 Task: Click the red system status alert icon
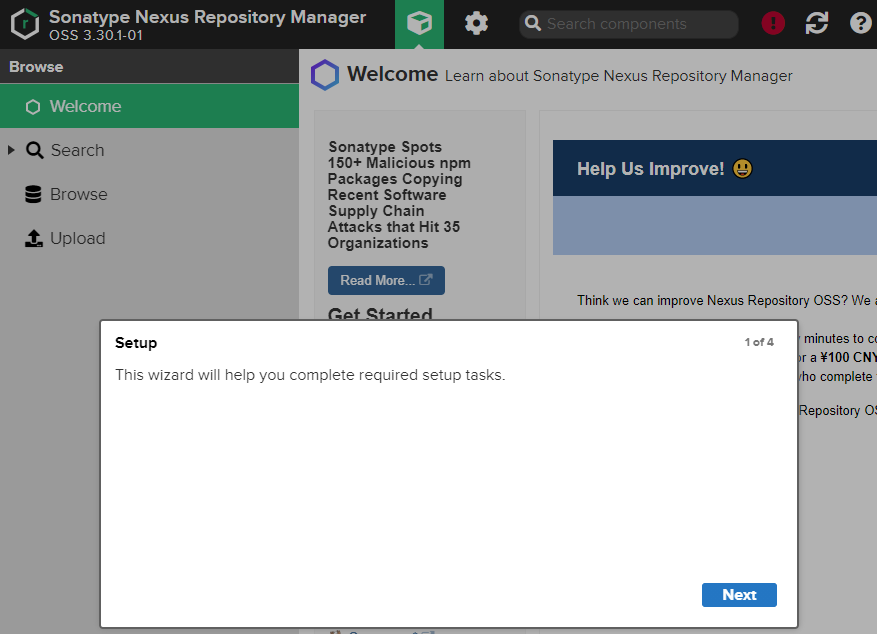pos(773,23)
